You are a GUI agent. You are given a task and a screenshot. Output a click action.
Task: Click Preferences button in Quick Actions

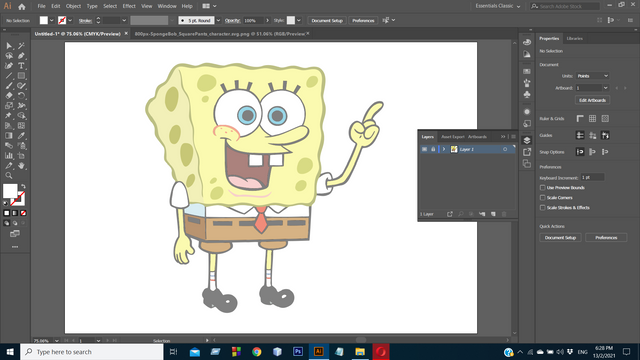click(x=606, y=238)
